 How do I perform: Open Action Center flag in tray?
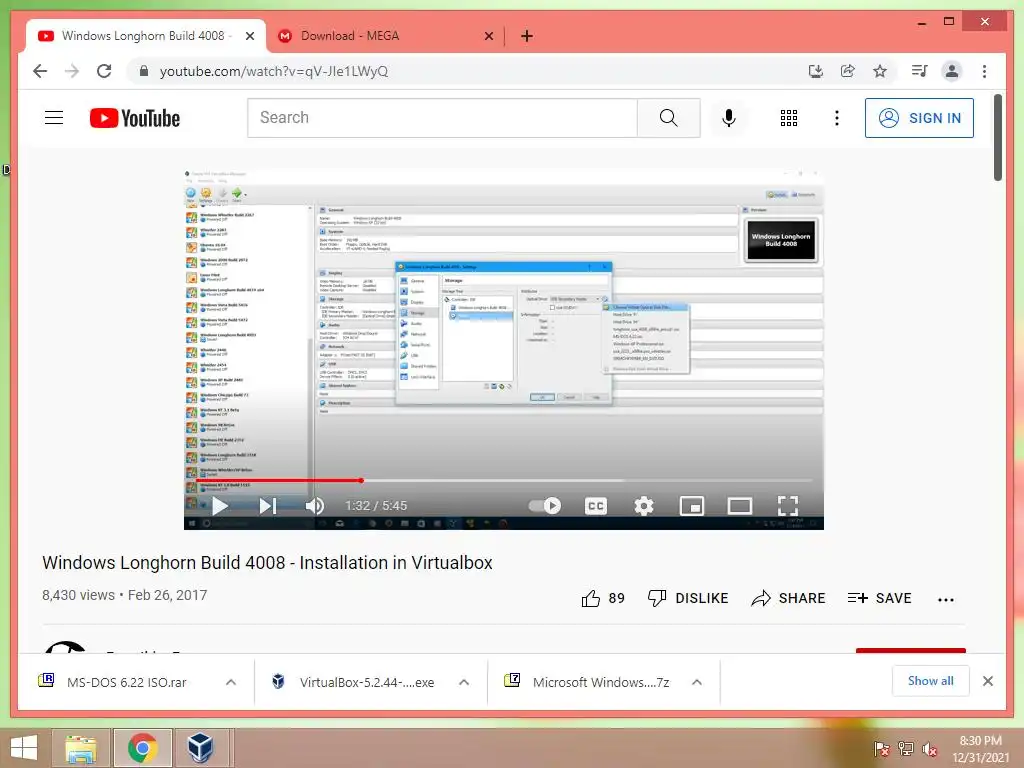[x=882, y=748]
